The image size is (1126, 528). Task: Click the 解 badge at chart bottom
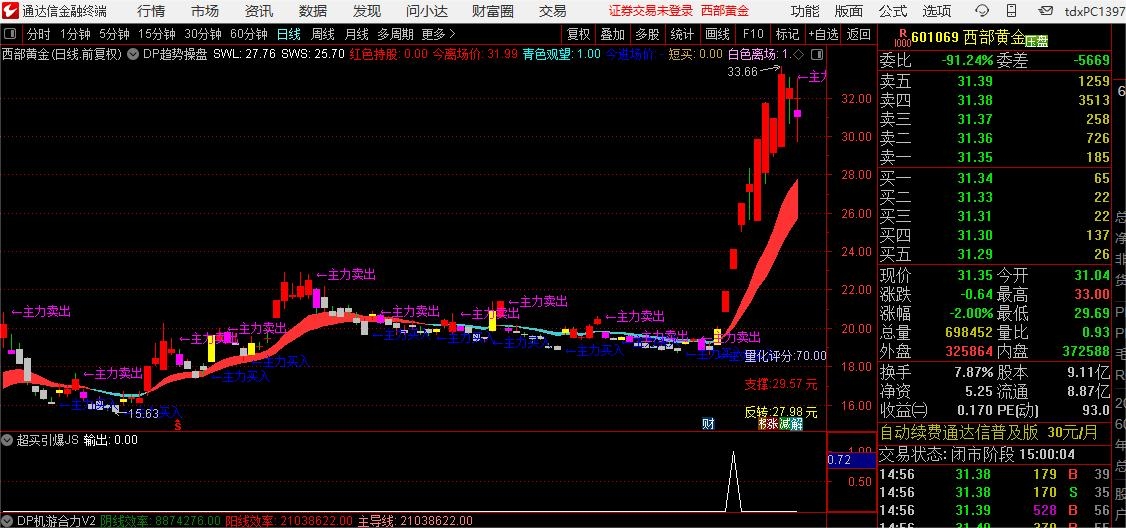tap(797, 424)
